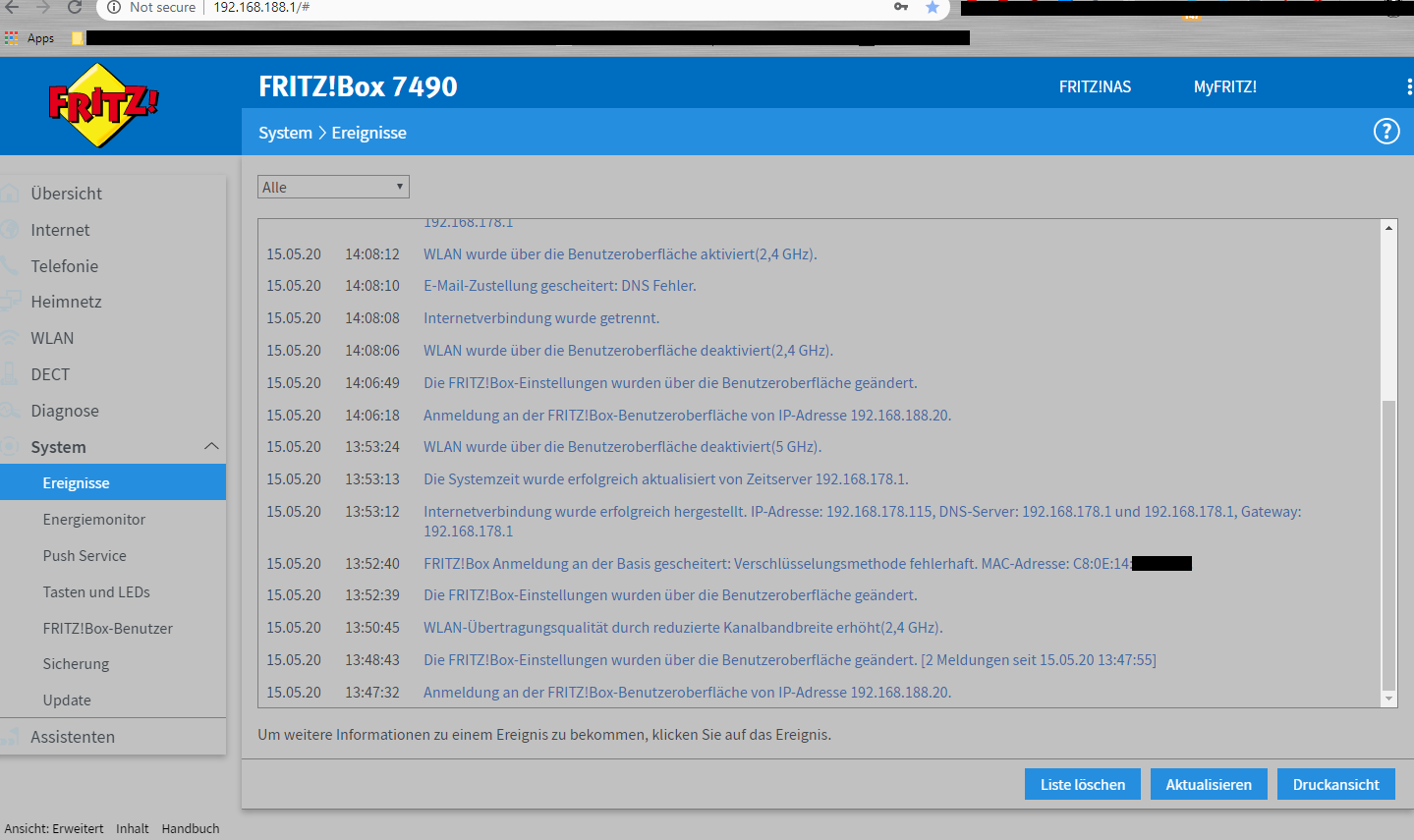Click the Handbuch footer link

(191, 828)
